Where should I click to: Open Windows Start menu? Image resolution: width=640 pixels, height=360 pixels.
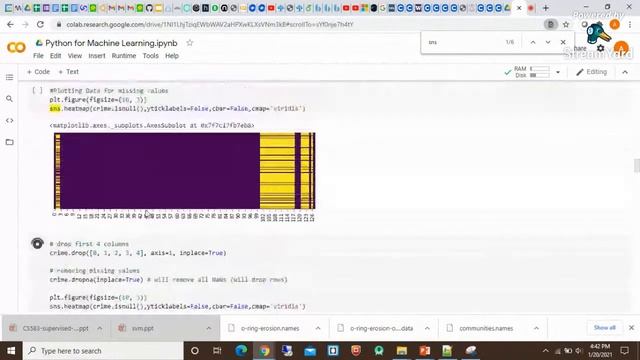pyautogui.click(x=11, y=351)
